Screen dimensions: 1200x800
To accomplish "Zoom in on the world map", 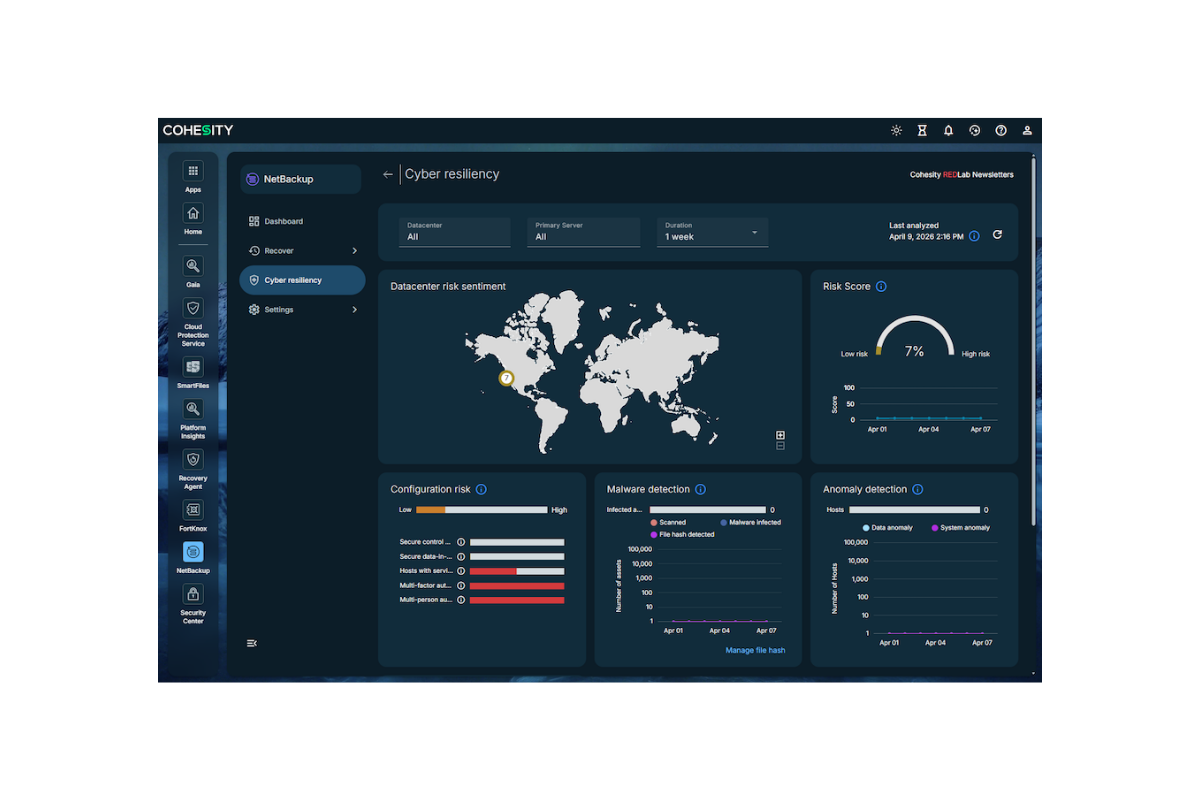I will click(x=780, y=435).
